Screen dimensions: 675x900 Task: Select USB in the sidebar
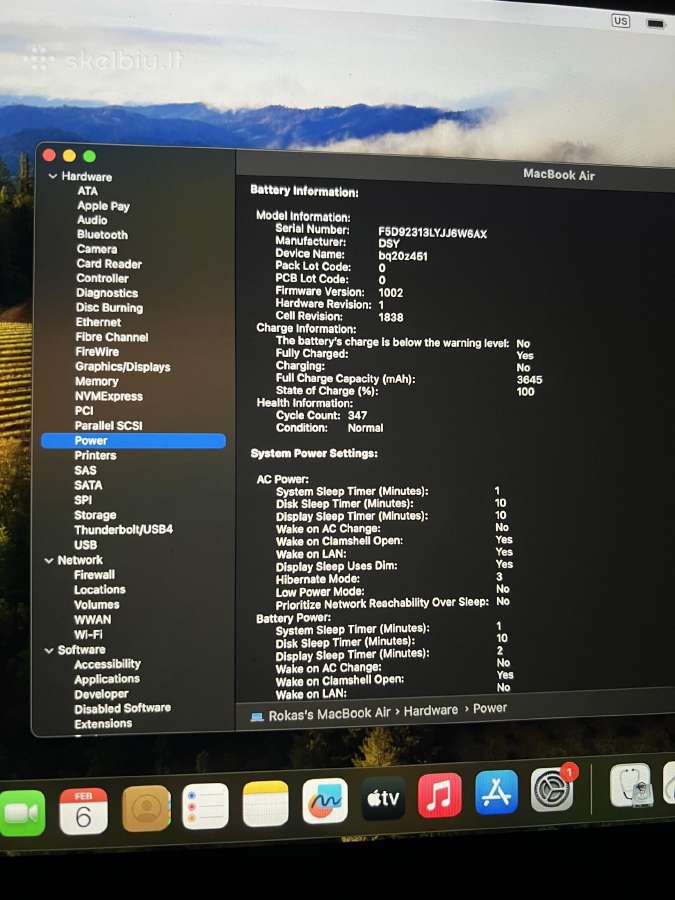[x=85, y=545]
